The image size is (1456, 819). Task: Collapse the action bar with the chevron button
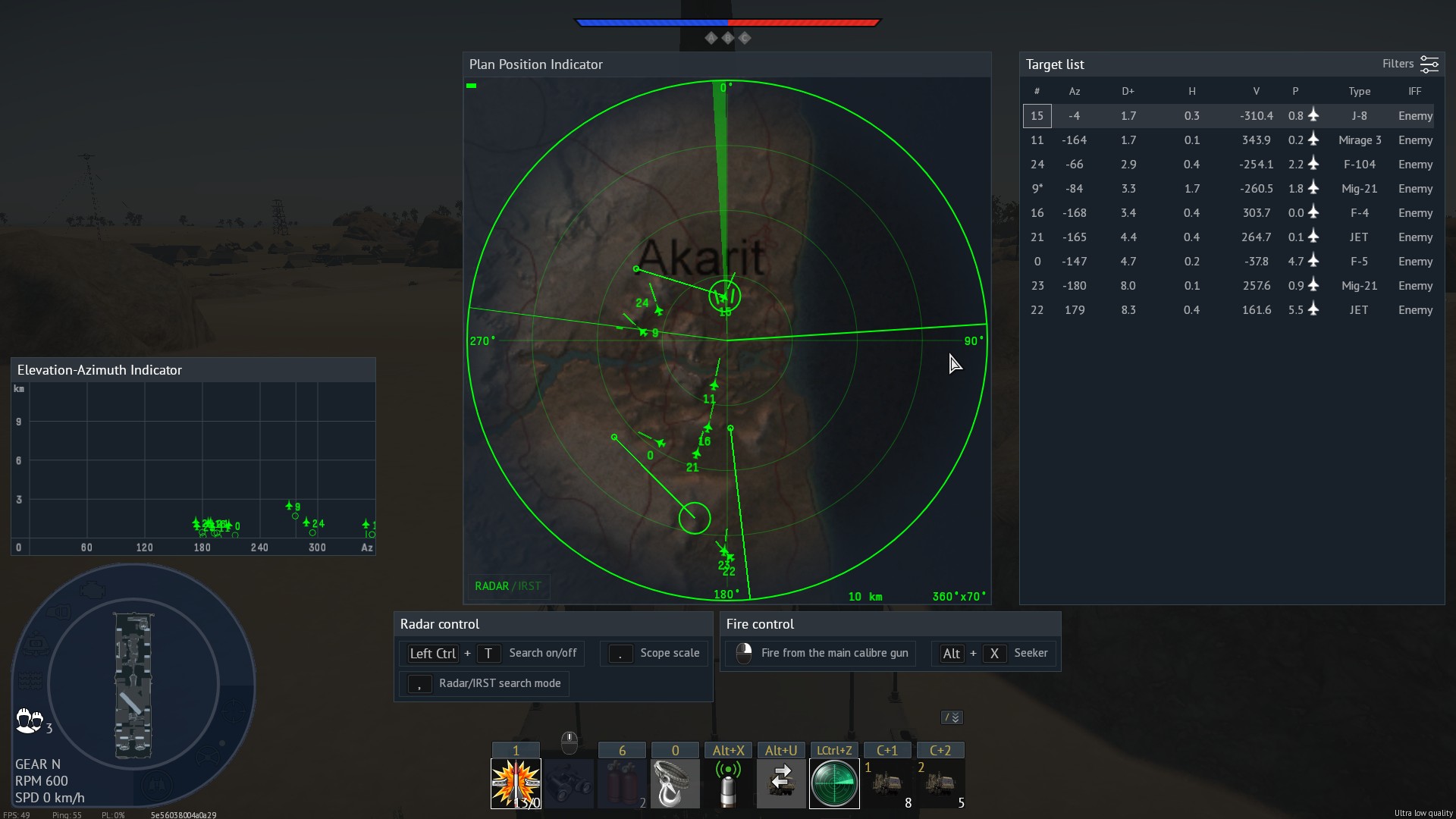tap(952, 717)
